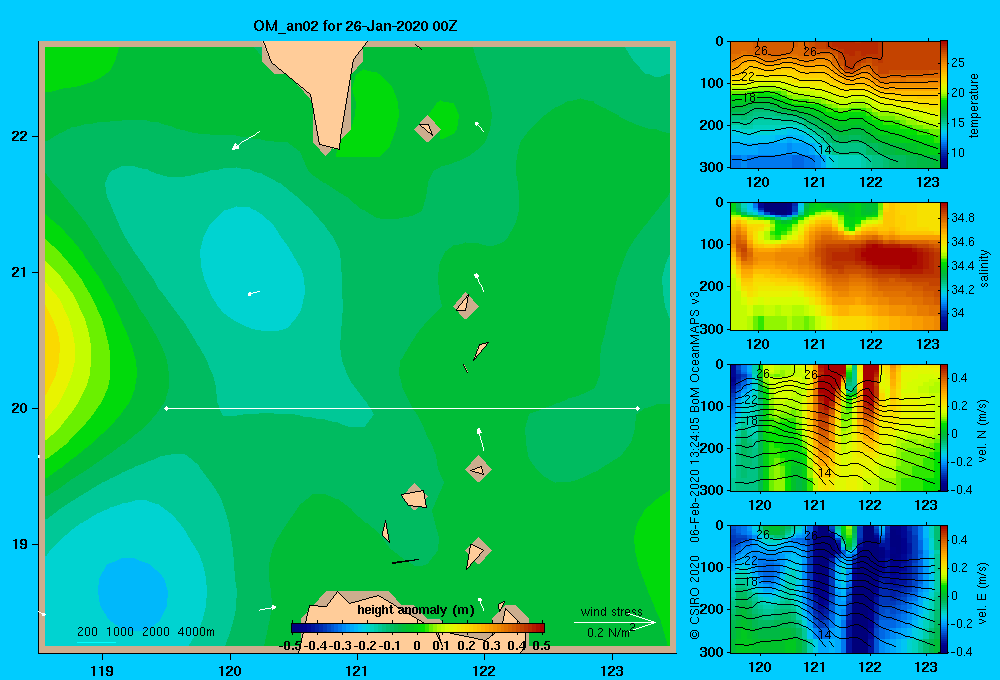Click the '2000' depth contour legend entry

(156, 632)
